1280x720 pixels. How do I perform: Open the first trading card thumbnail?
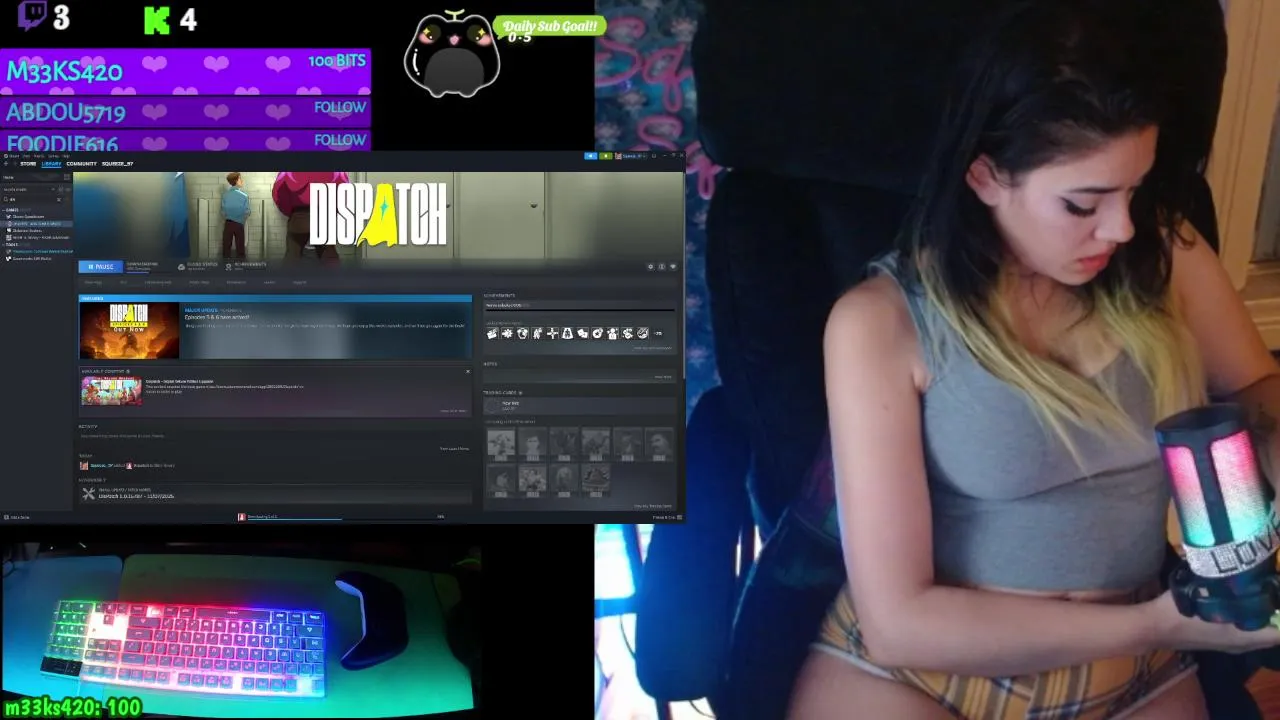[x=501, y=445]
